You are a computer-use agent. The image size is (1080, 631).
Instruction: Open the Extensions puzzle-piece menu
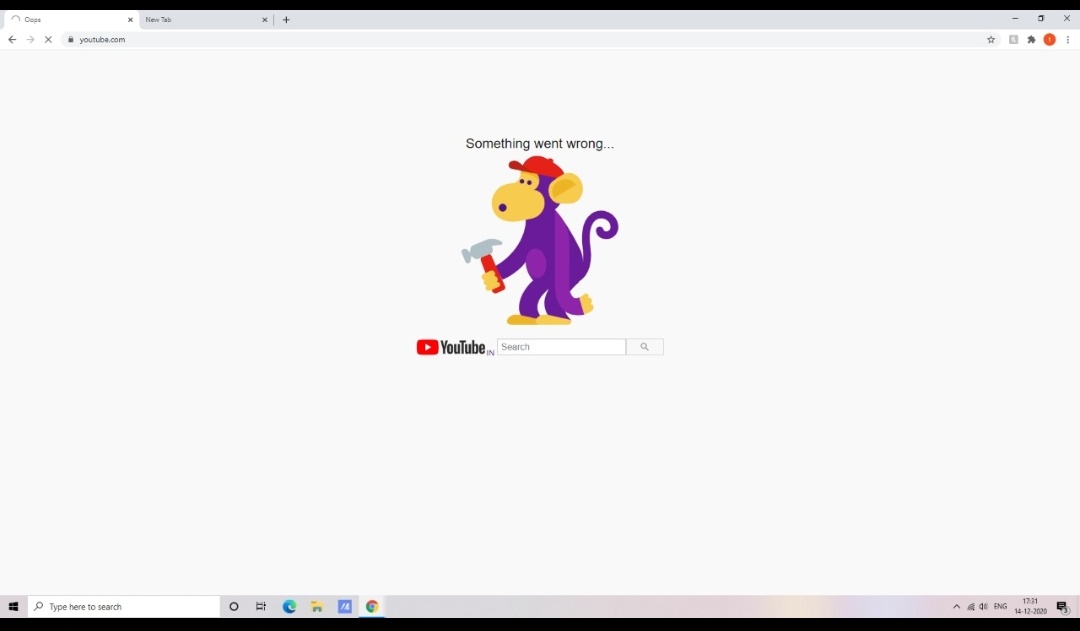[x=1031, y=39]
